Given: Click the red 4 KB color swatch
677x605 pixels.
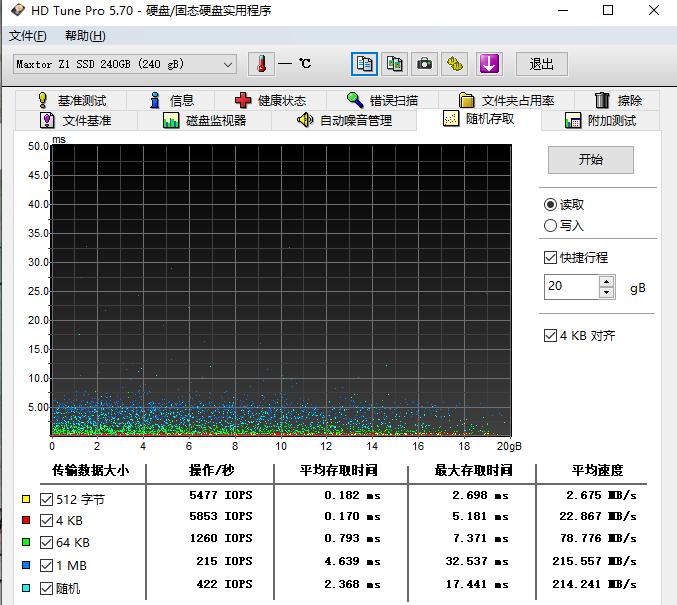Looking at the screenshot, I should (26, 520).
